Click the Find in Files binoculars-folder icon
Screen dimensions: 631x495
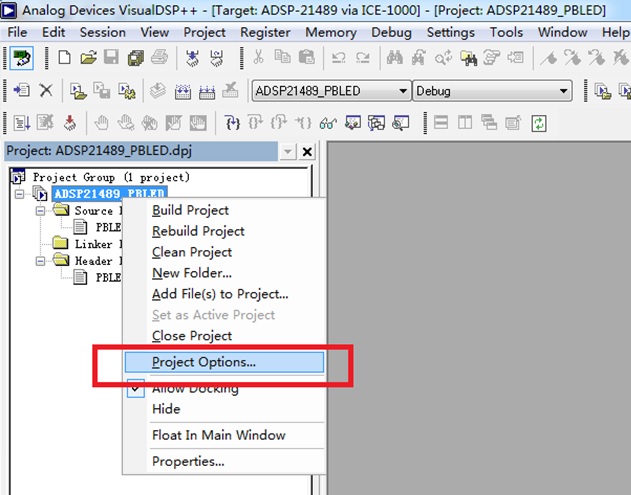pos(468,58)
